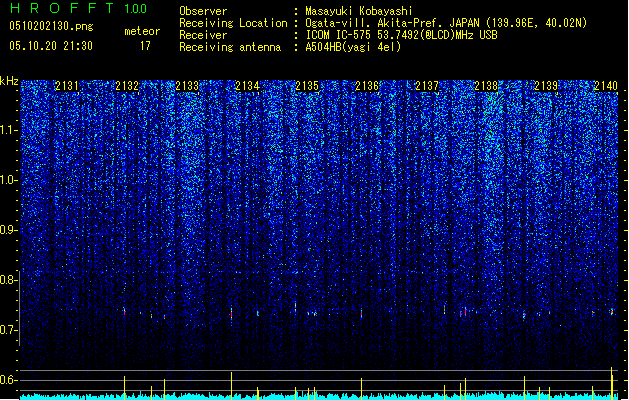This screenshot has height=400, width=629.
Task: Select the 2131 time marker label
Action: (x=67, y=86)
